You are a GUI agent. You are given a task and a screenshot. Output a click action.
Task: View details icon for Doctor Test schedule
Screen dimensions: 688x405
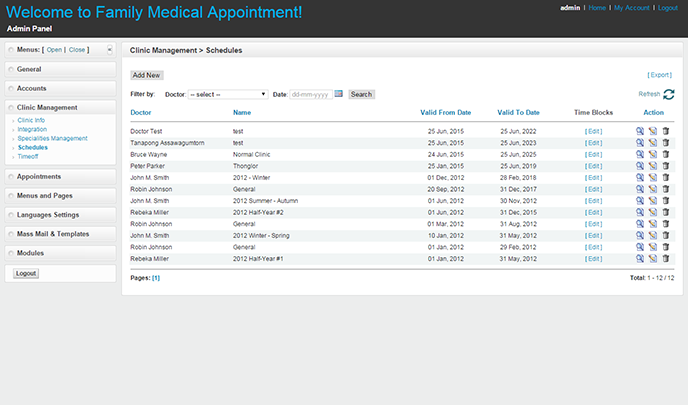640,131
